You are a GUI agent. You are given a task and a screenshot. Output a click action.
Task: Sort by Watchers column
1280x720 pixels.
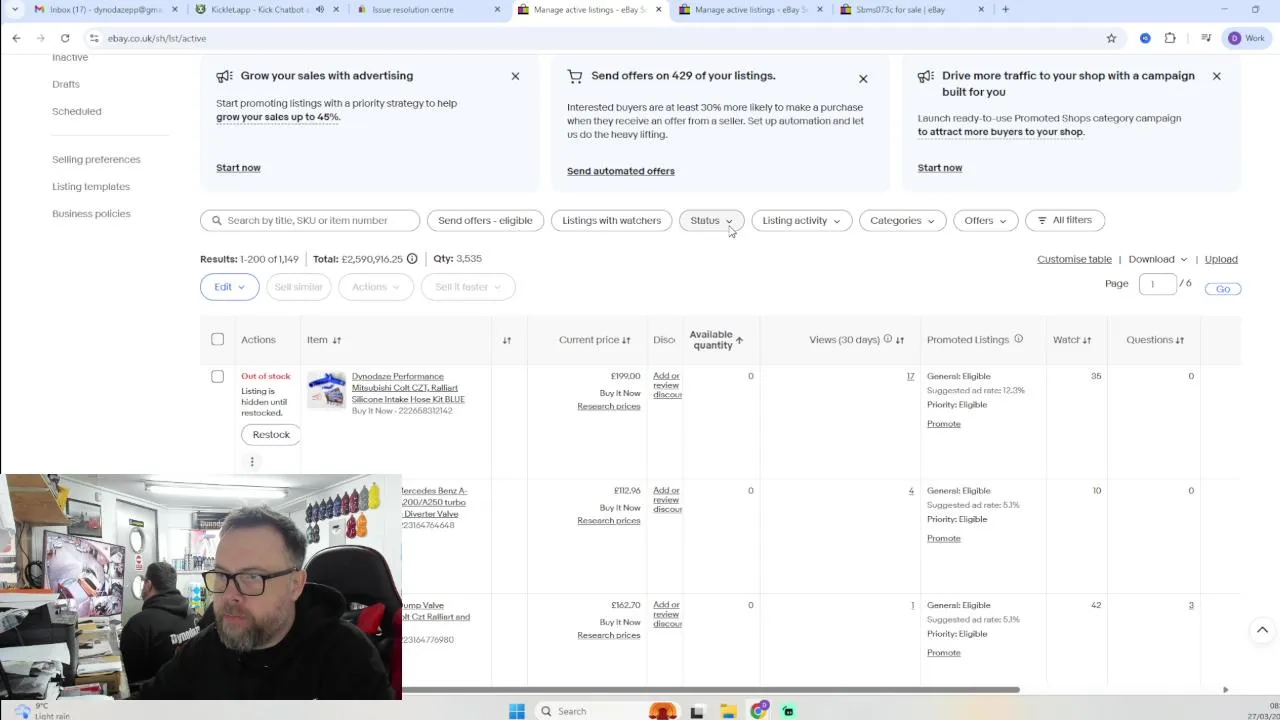click(x=1087, y=340)
